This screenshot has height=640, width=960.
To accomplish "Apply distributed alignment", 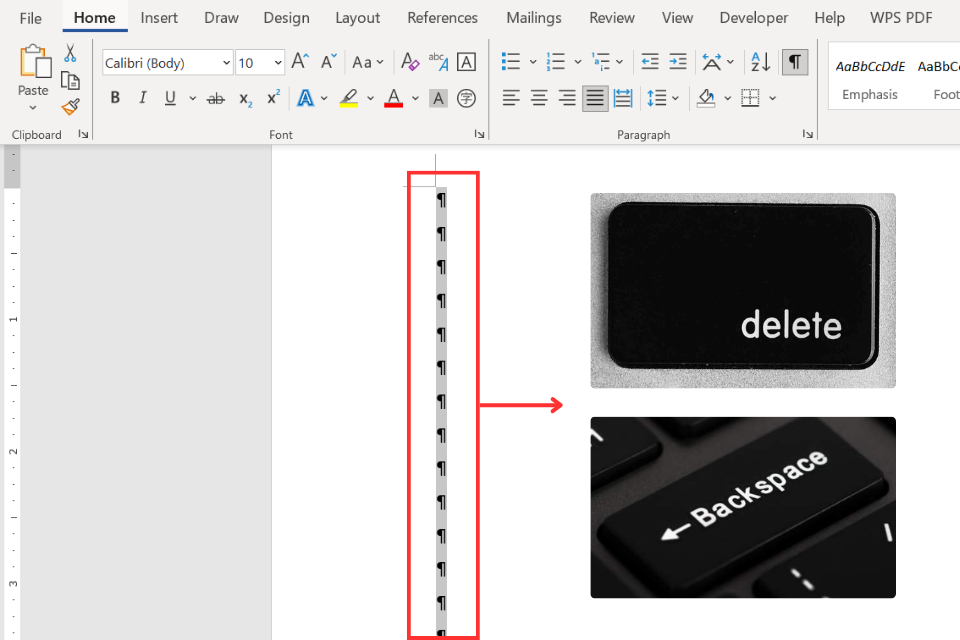I will [x=623, y=98].
